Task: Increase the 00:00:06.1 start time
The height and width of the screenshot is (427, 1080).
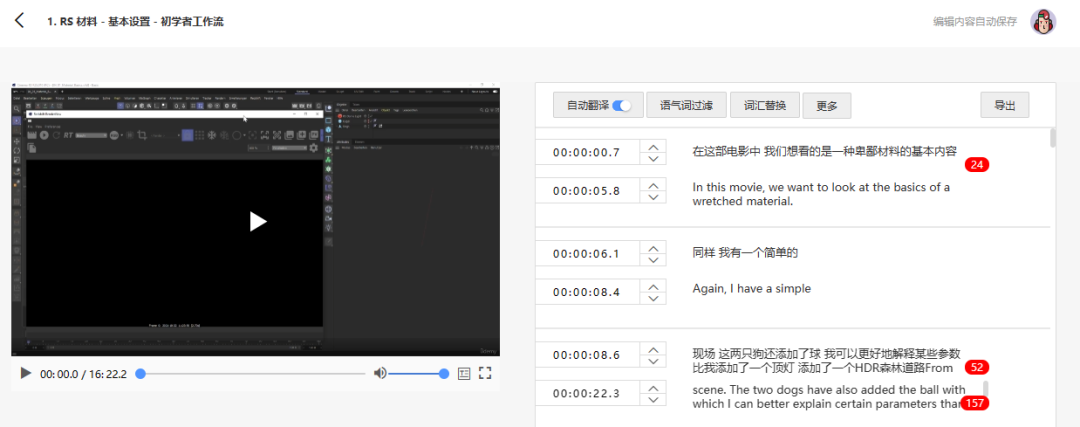Action: click(x=653, y=247)
